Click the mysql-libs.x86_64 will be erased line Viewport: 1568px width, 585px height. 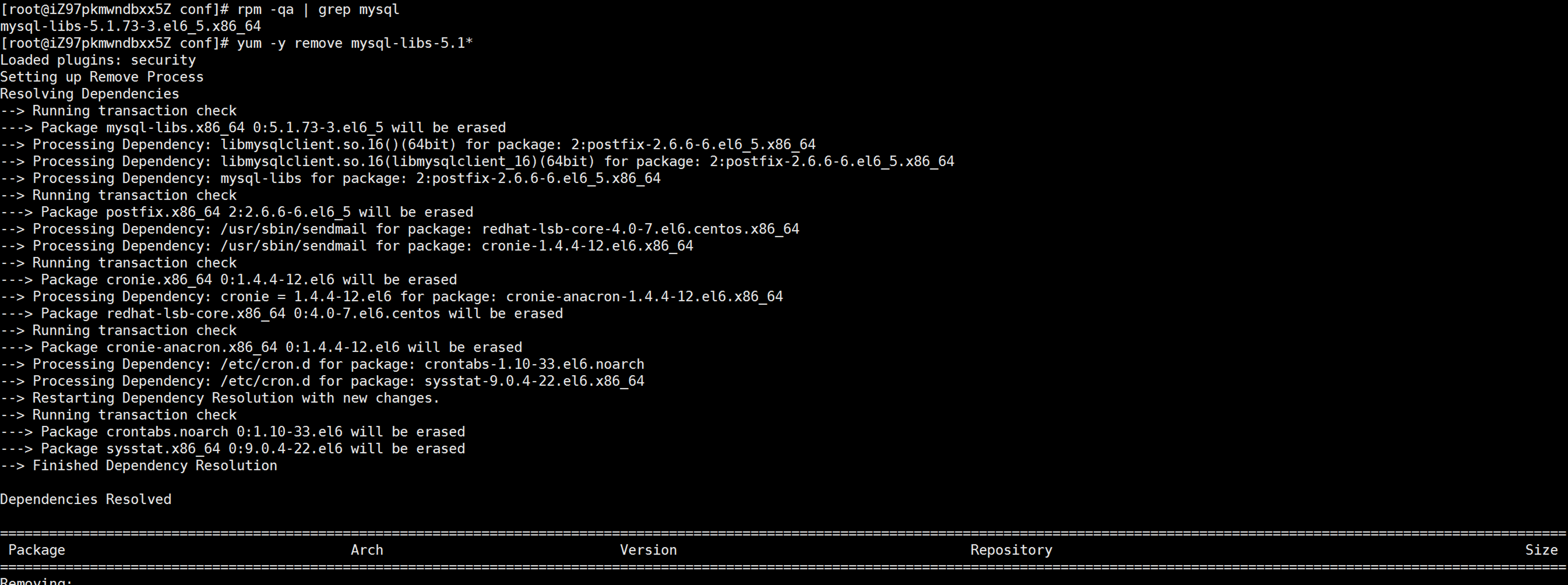coord(253,128)
